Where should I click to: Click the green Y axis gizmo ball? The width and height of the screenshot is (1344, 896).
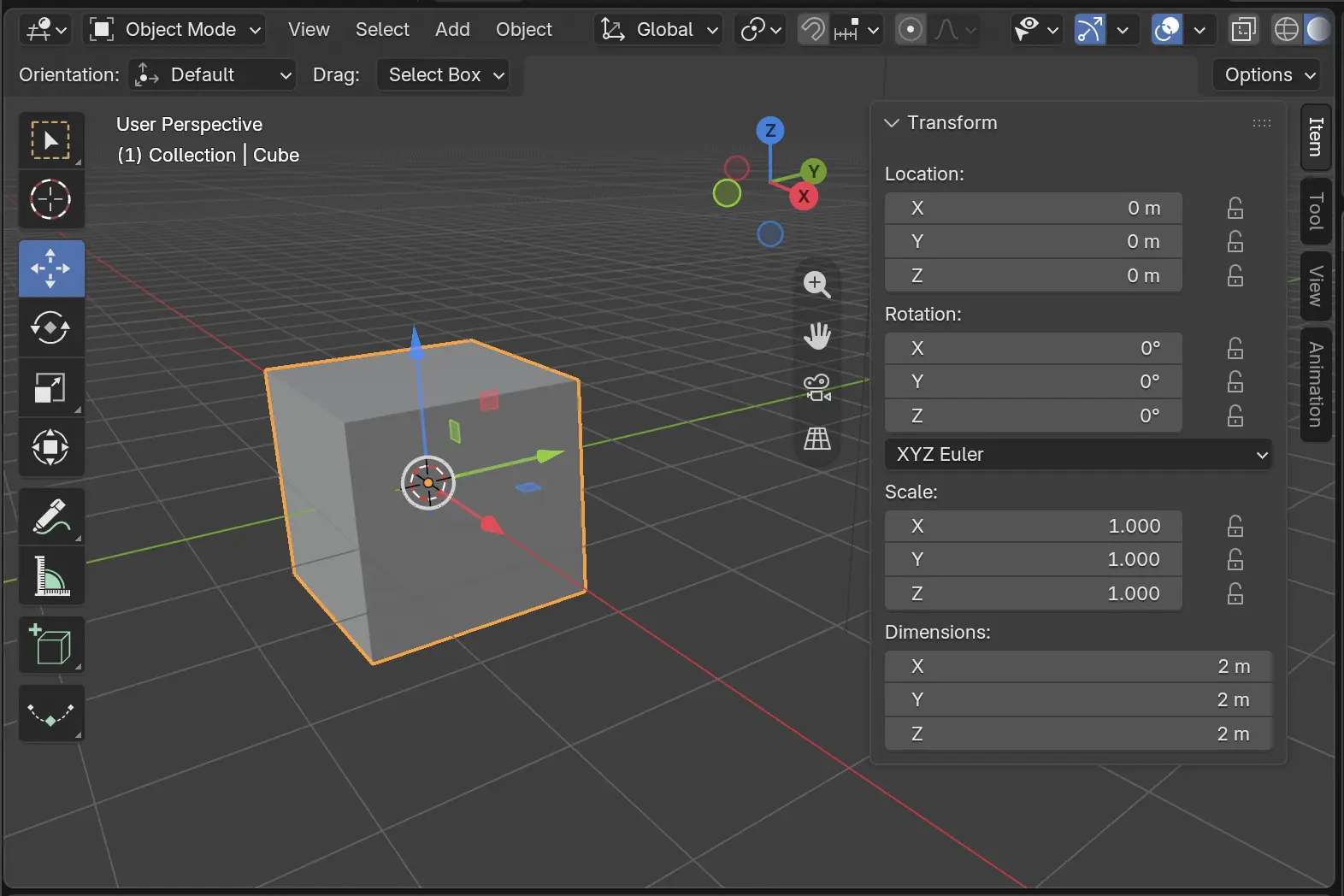pyautogui.click(x=813, y=171)
